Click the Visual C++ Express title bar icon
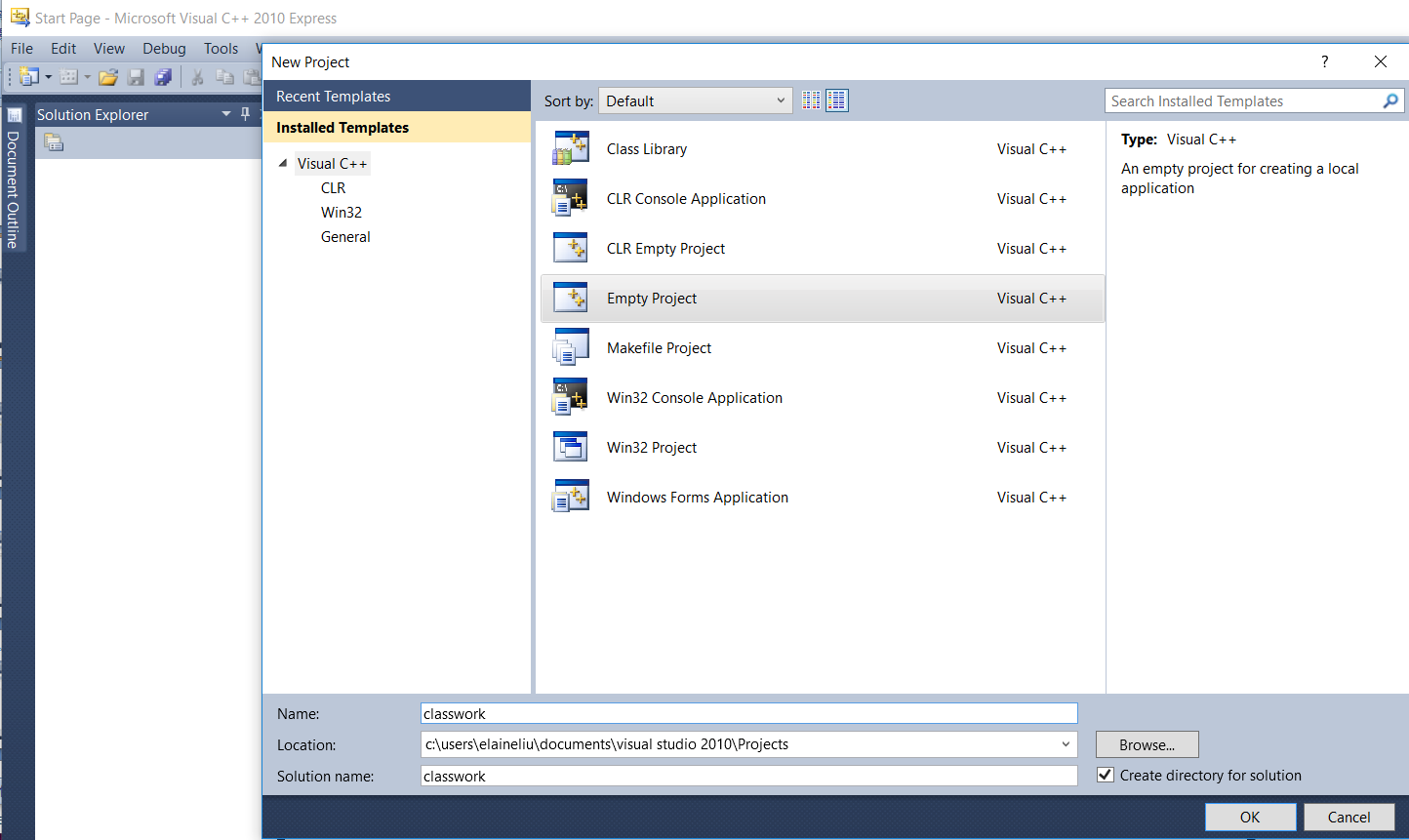The image size is (1409, 840). [20, 17]
